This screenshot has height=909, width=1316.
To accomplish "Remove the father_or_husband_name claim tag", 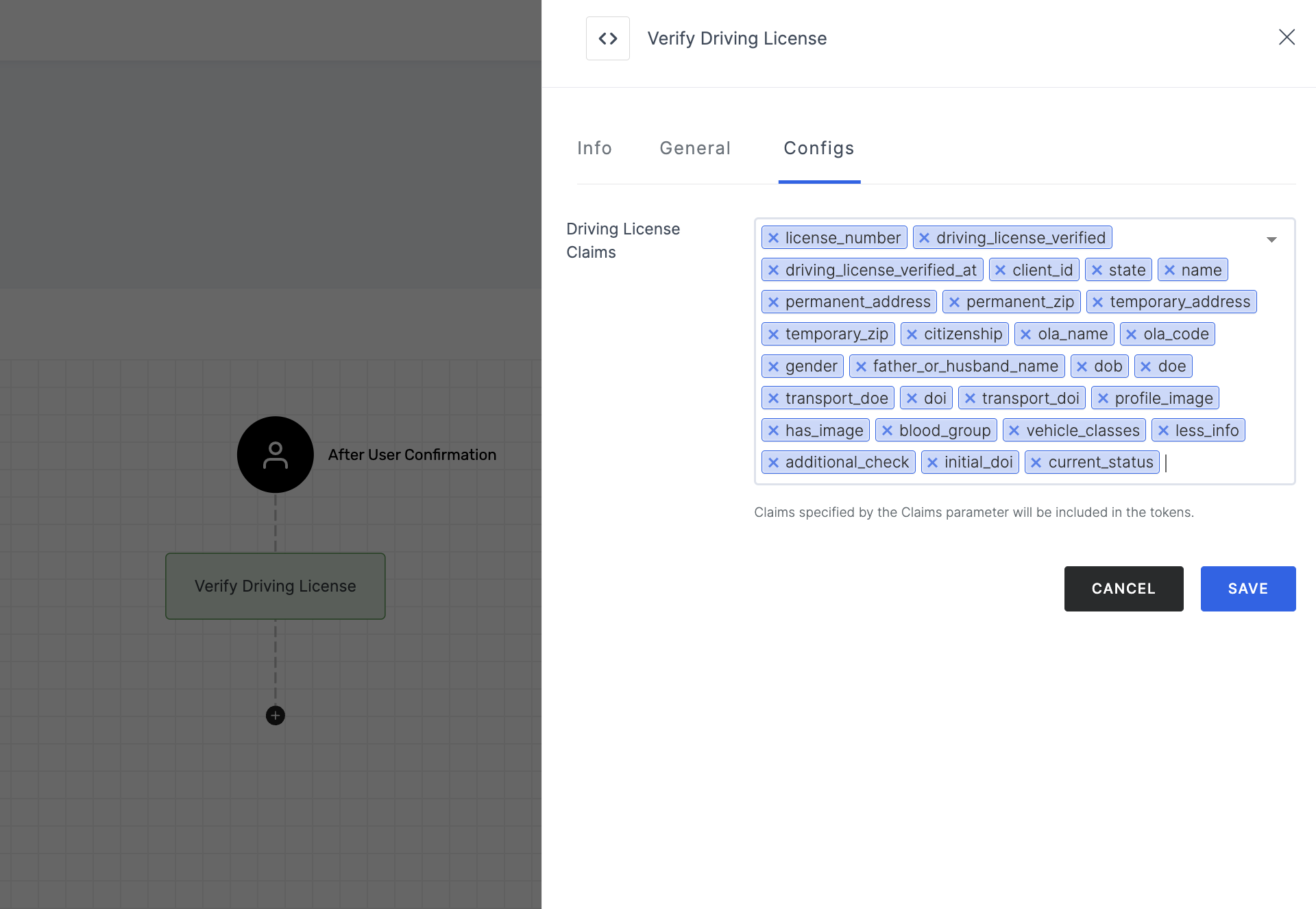I will tap(861, 367).
